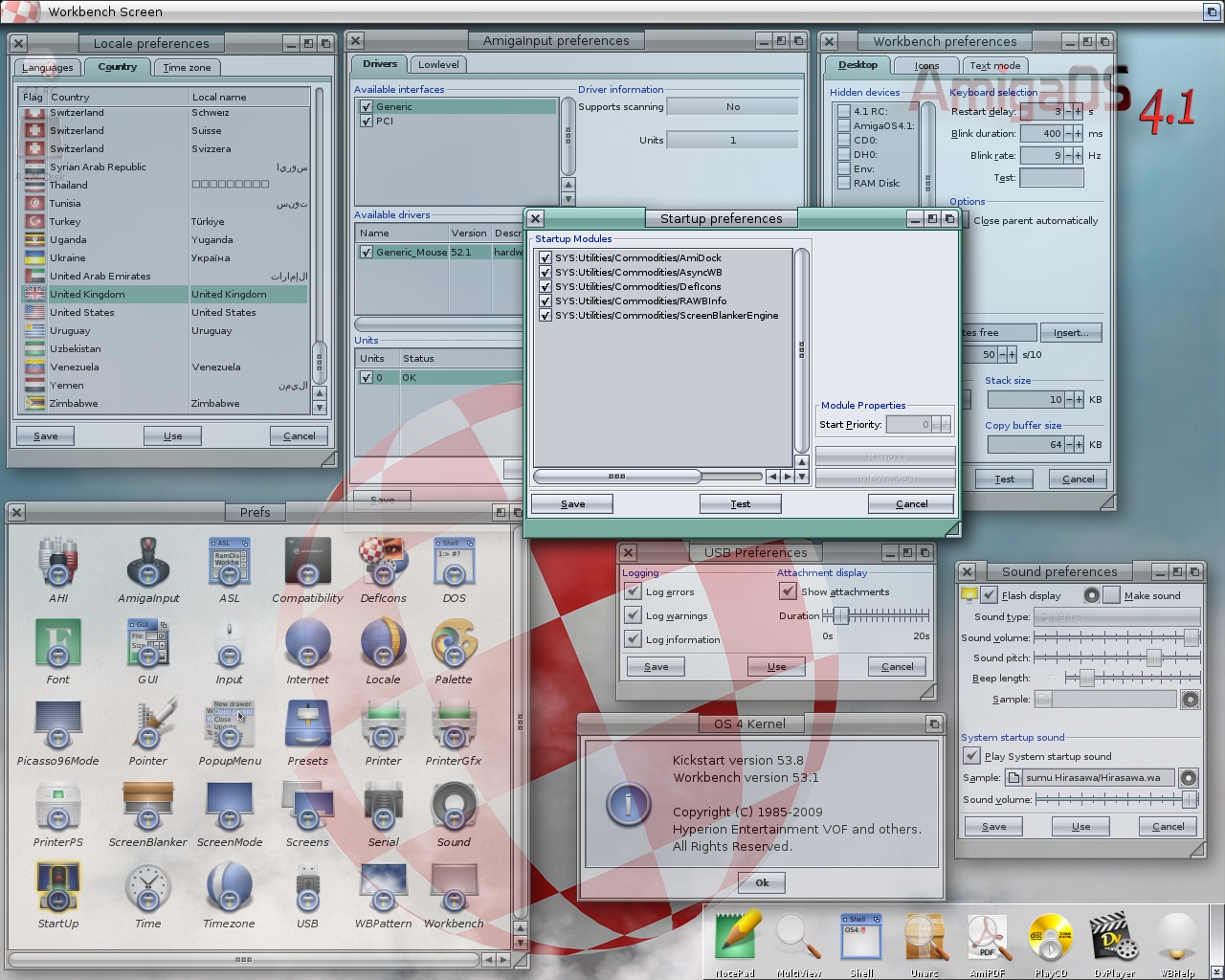This screenshot has width=1225, height=980.
Task: Click Ok in the OS 4 Kernel window
Action: (761, 882)
